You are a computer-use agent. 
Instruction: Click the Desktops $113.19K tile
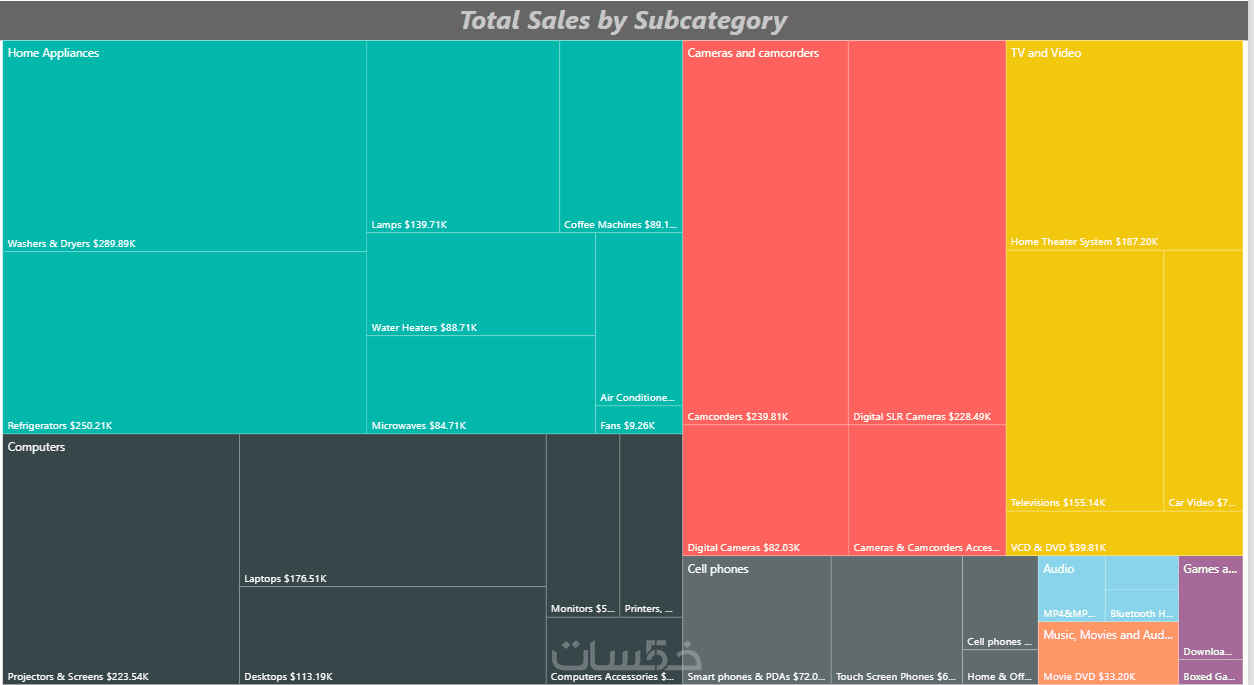393,635
